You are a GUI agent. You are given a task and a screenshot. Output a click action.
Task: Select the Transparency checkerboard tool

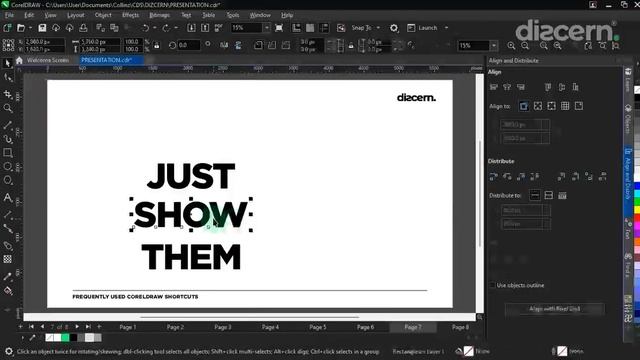point(8,259)
